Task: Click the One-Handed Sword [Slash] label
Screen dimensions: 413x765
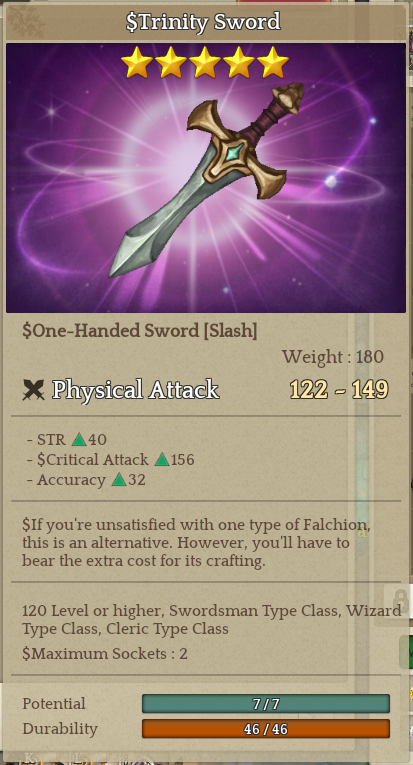Action: [139, 331]
